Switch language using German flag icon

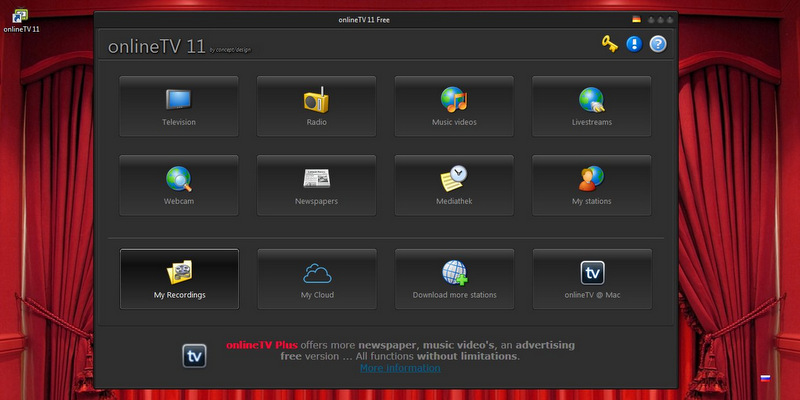(636, 19)
